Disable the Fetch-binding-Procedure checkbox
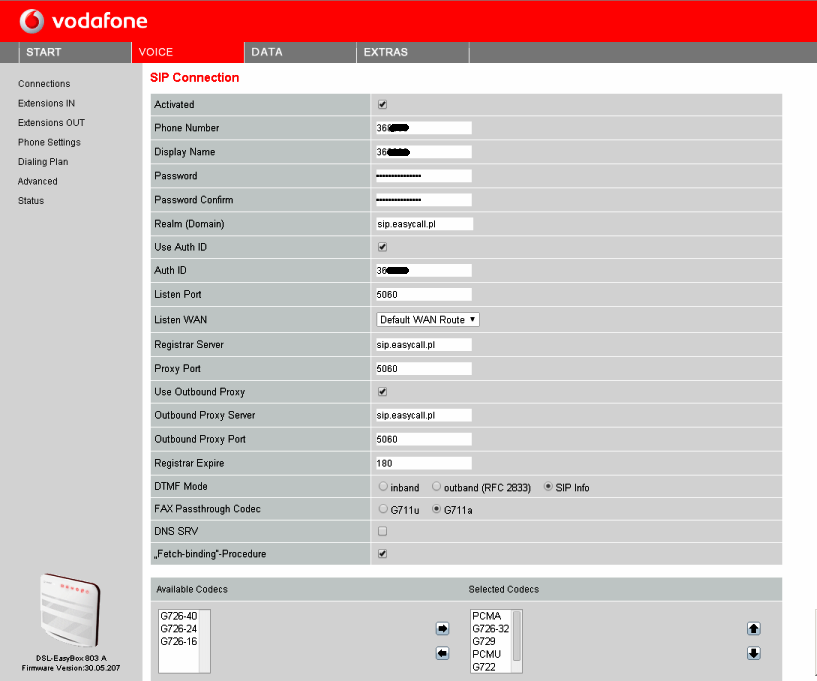The image size is (817, 681). pyautogui.click(x=381, y=553)
